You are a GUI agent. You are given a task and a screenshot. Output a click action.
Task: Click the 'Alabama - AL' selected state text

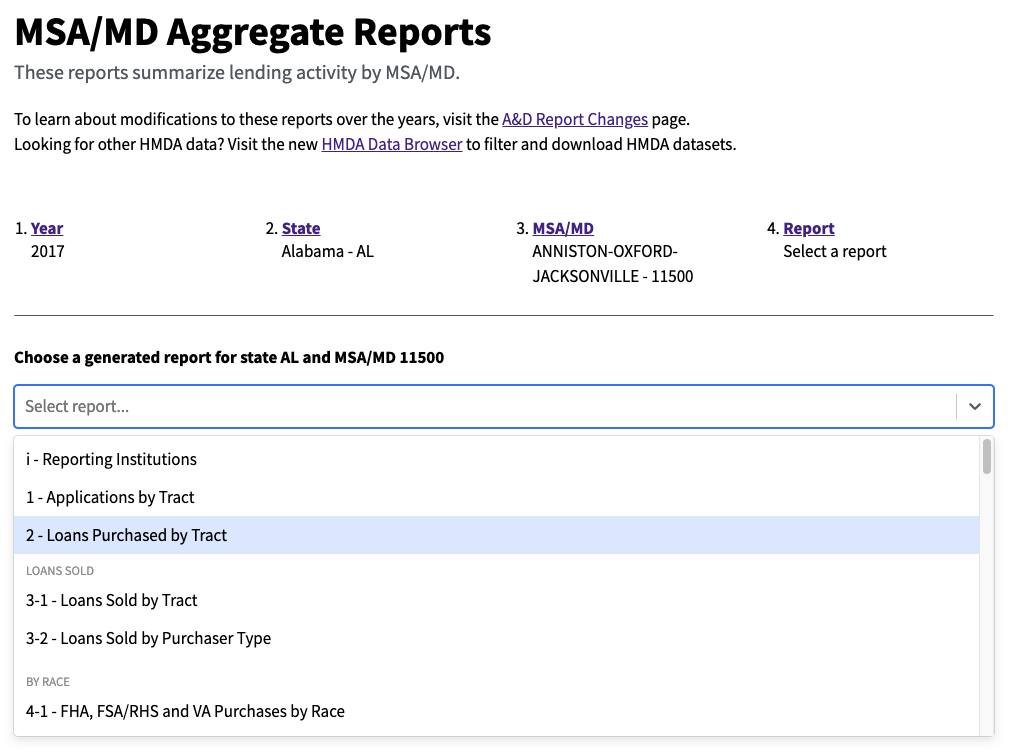click(x=327, y=251)
